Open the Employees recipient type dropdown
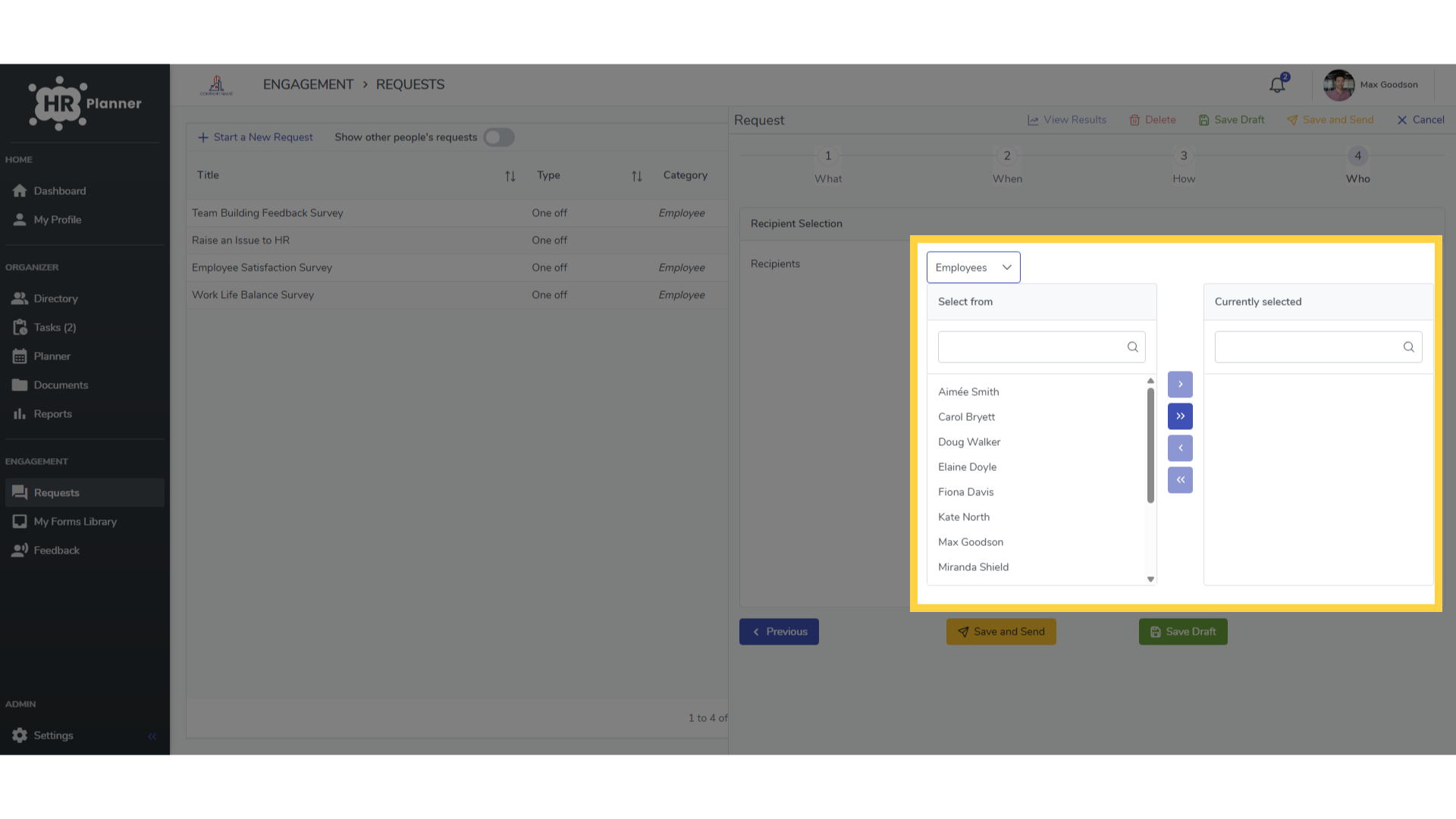This screenshot has width=1456, height=819. (x=973, y=268)
